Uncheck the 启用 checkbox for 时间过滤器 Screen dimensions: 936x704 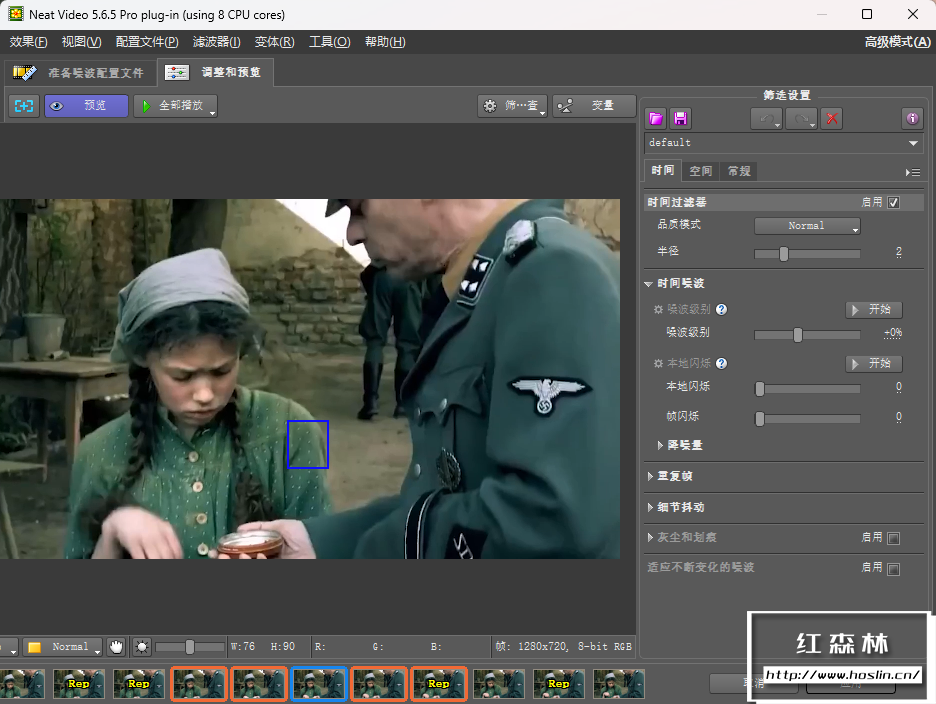pyautogui.click(x=893, y=202)
